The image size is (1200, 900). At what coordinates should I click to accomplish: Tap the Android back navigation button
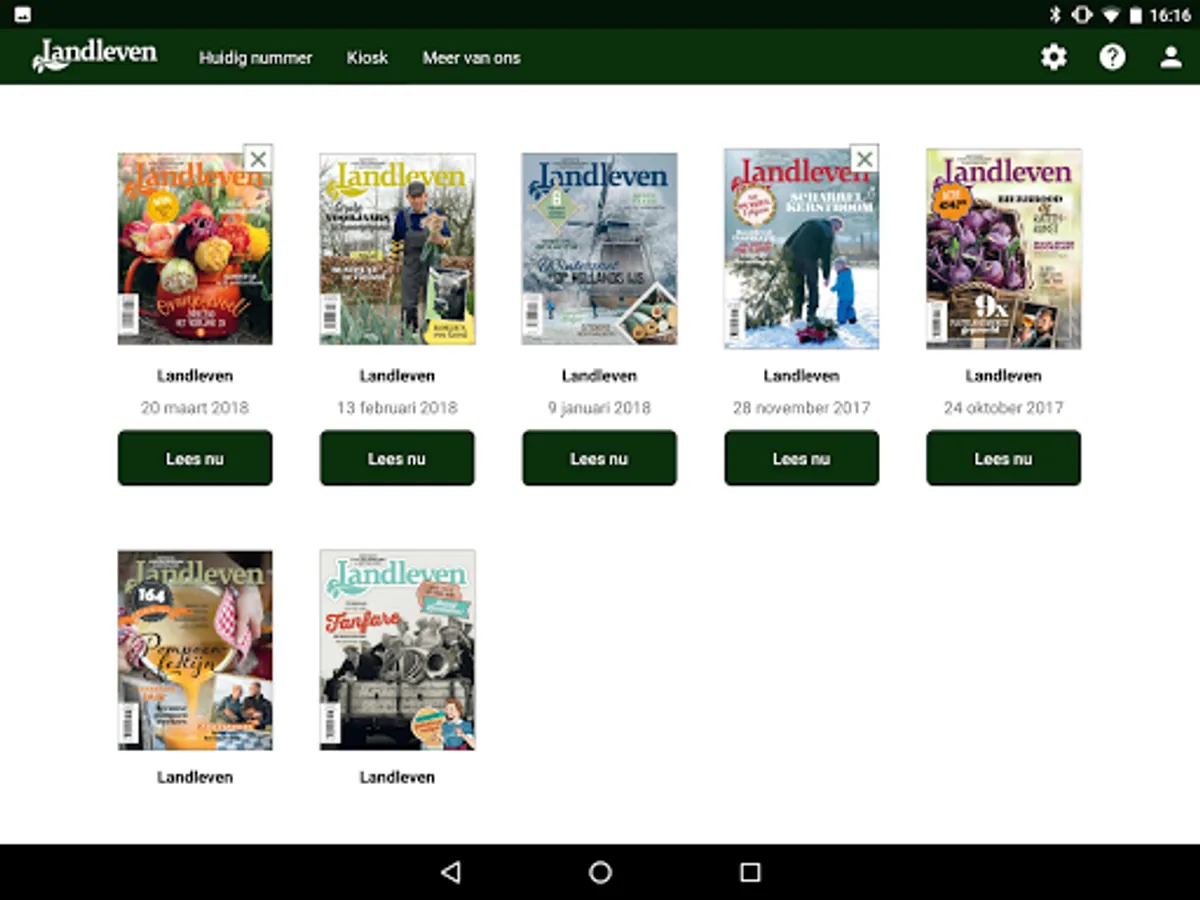pos(450,872)
